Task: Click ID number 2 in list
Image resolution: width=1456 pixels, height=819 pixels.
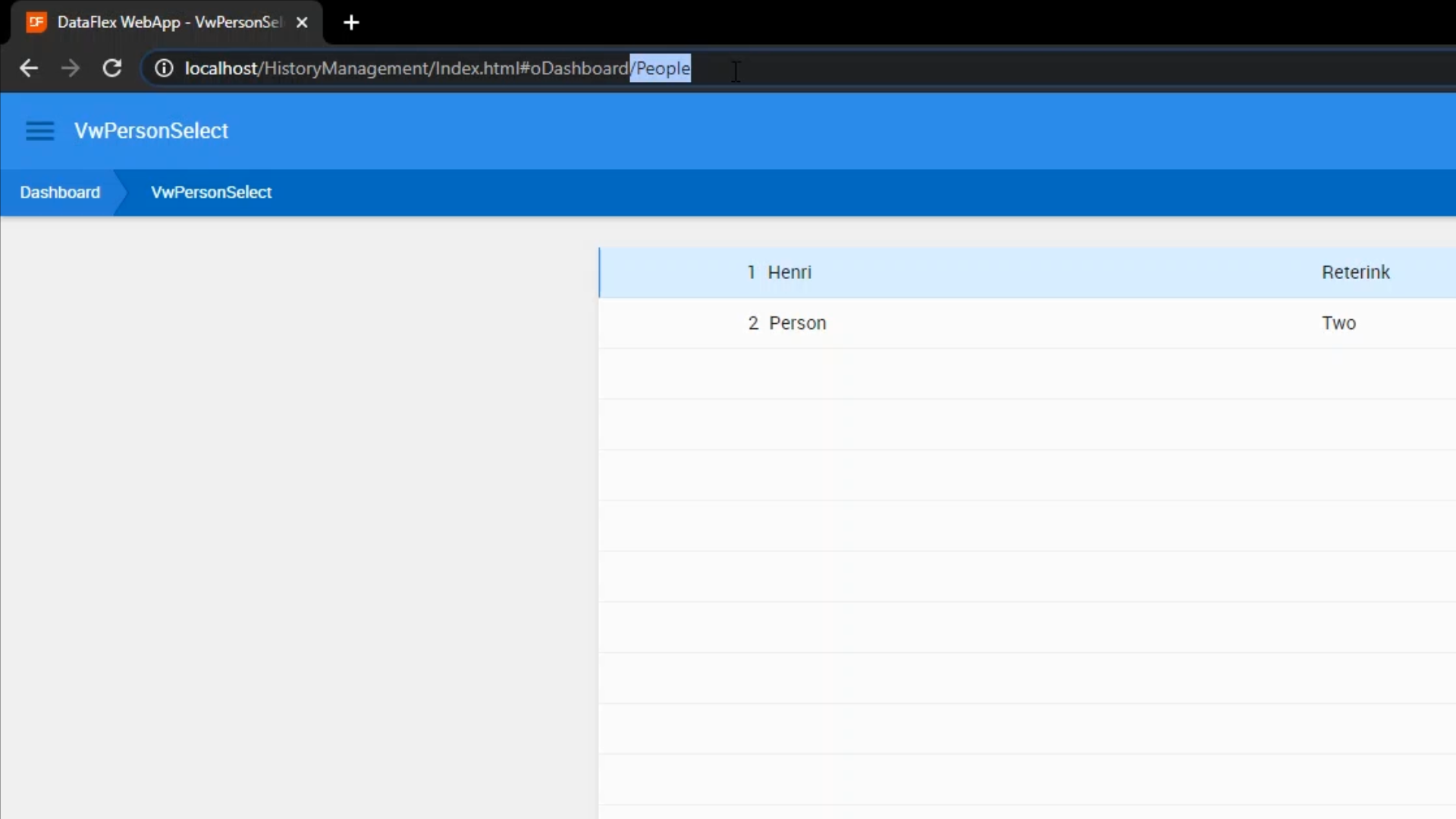Action: [752, 323]
